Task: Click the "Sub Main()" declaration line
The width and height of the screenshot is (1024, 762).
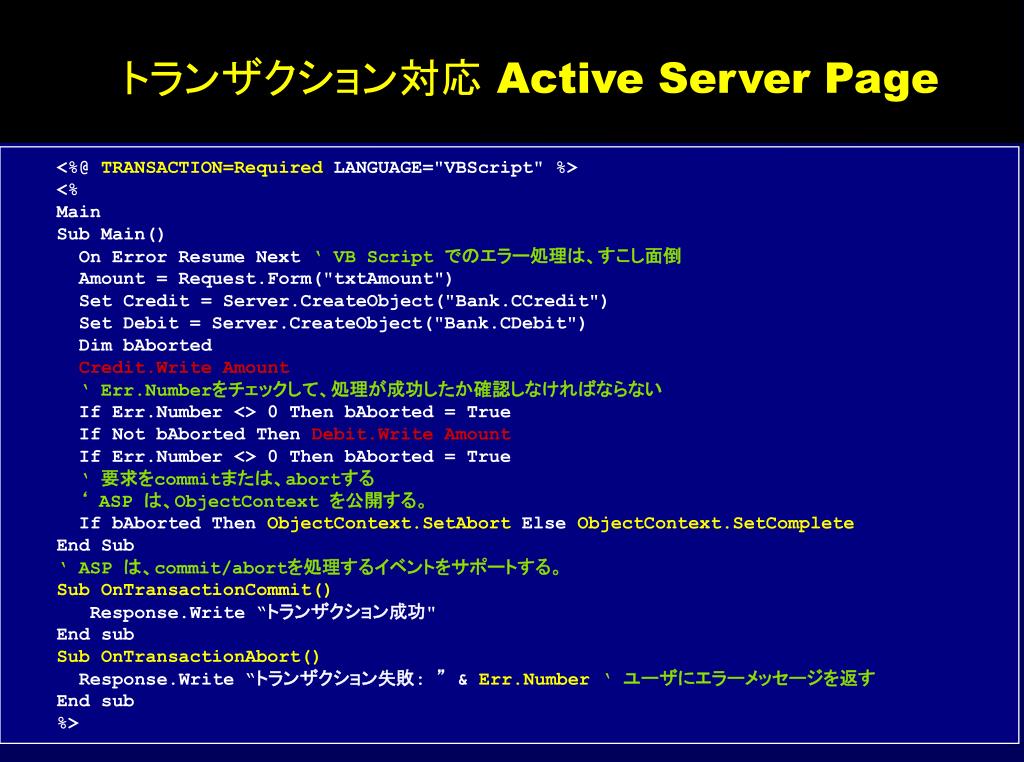Action: tap(110, 234)
